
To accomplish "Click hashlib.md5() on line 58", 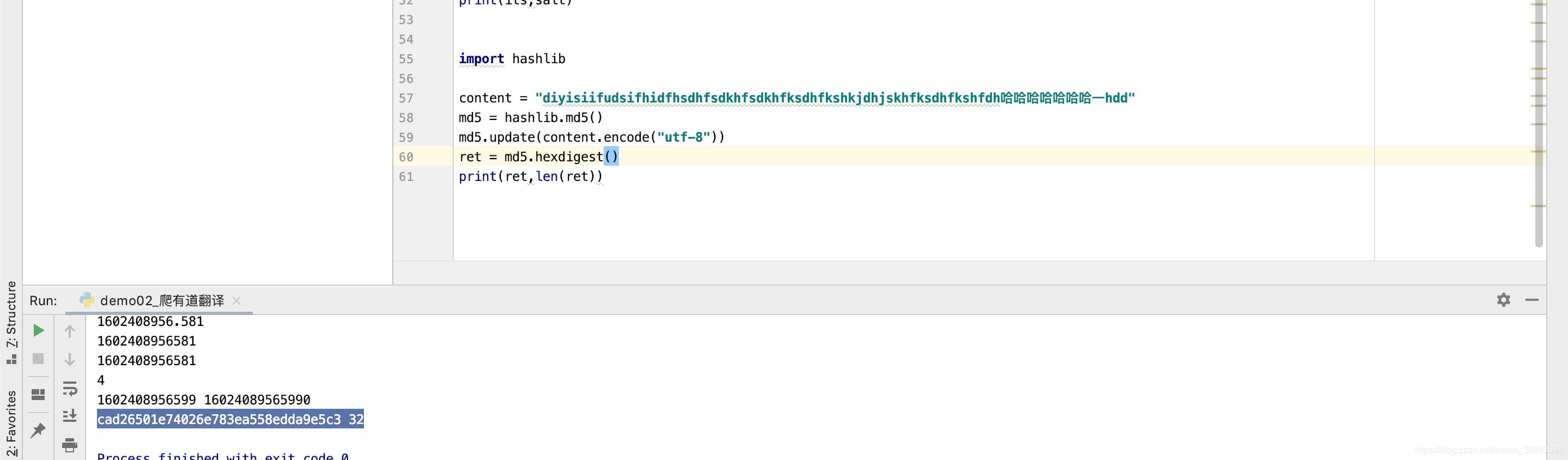I will [x=554, y=118].
